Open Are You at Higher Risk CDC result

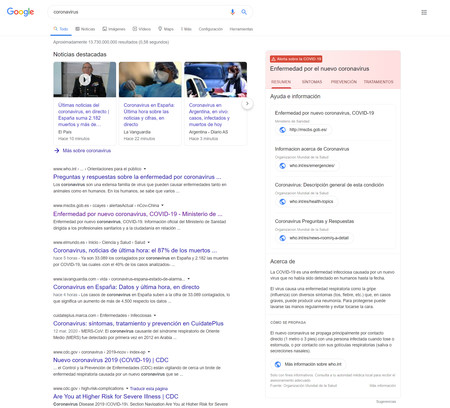point(116,397)
